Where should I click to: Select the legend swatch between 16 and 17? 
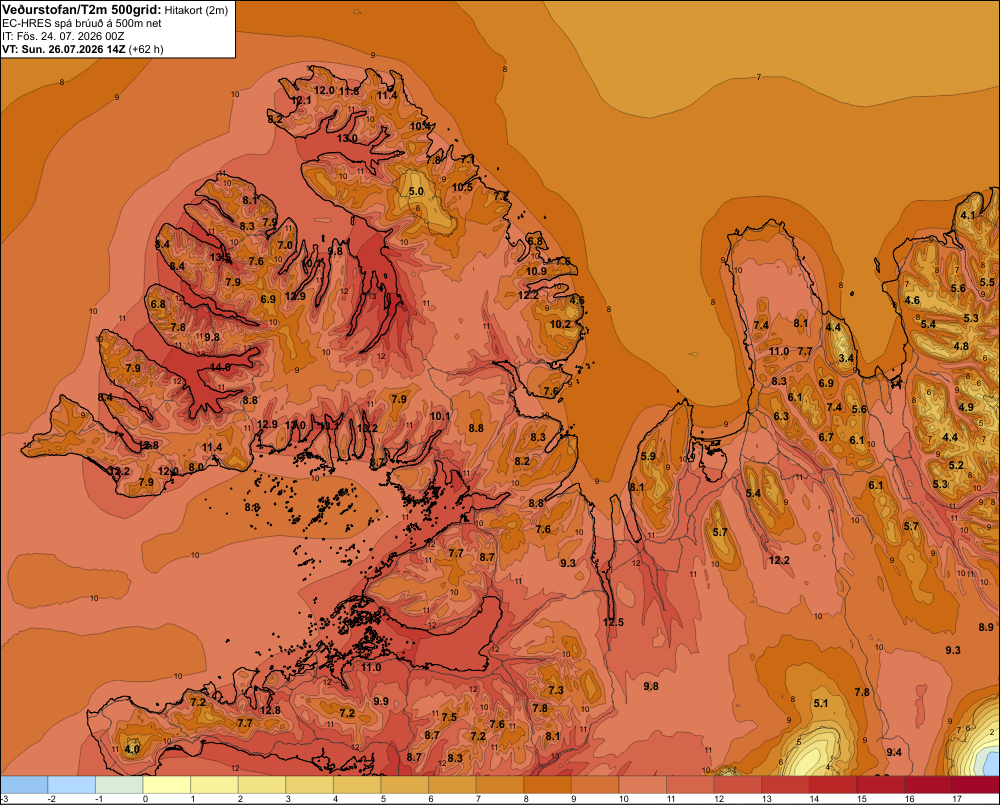pos(928,784)
